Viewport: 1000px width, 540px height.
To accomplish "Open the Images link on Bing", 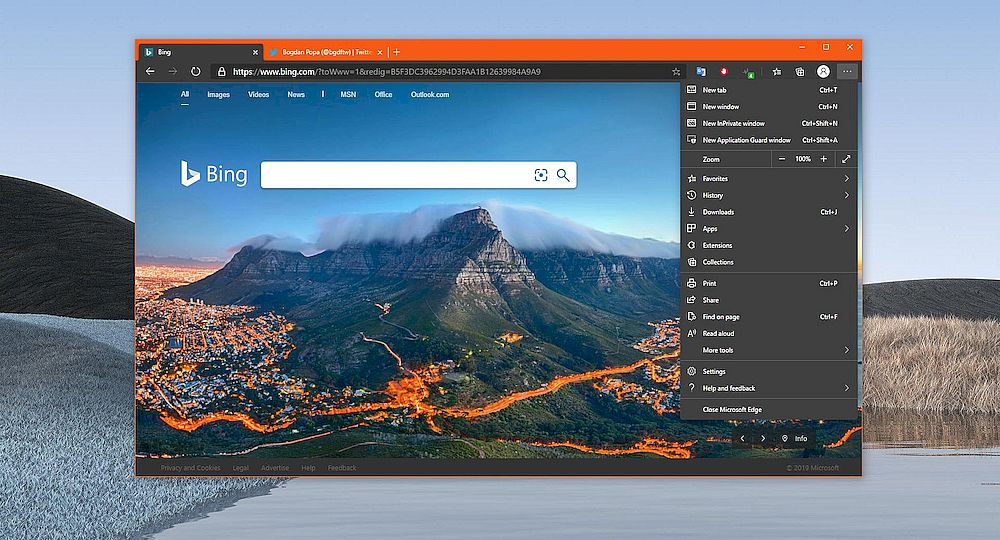I will 218,95.
